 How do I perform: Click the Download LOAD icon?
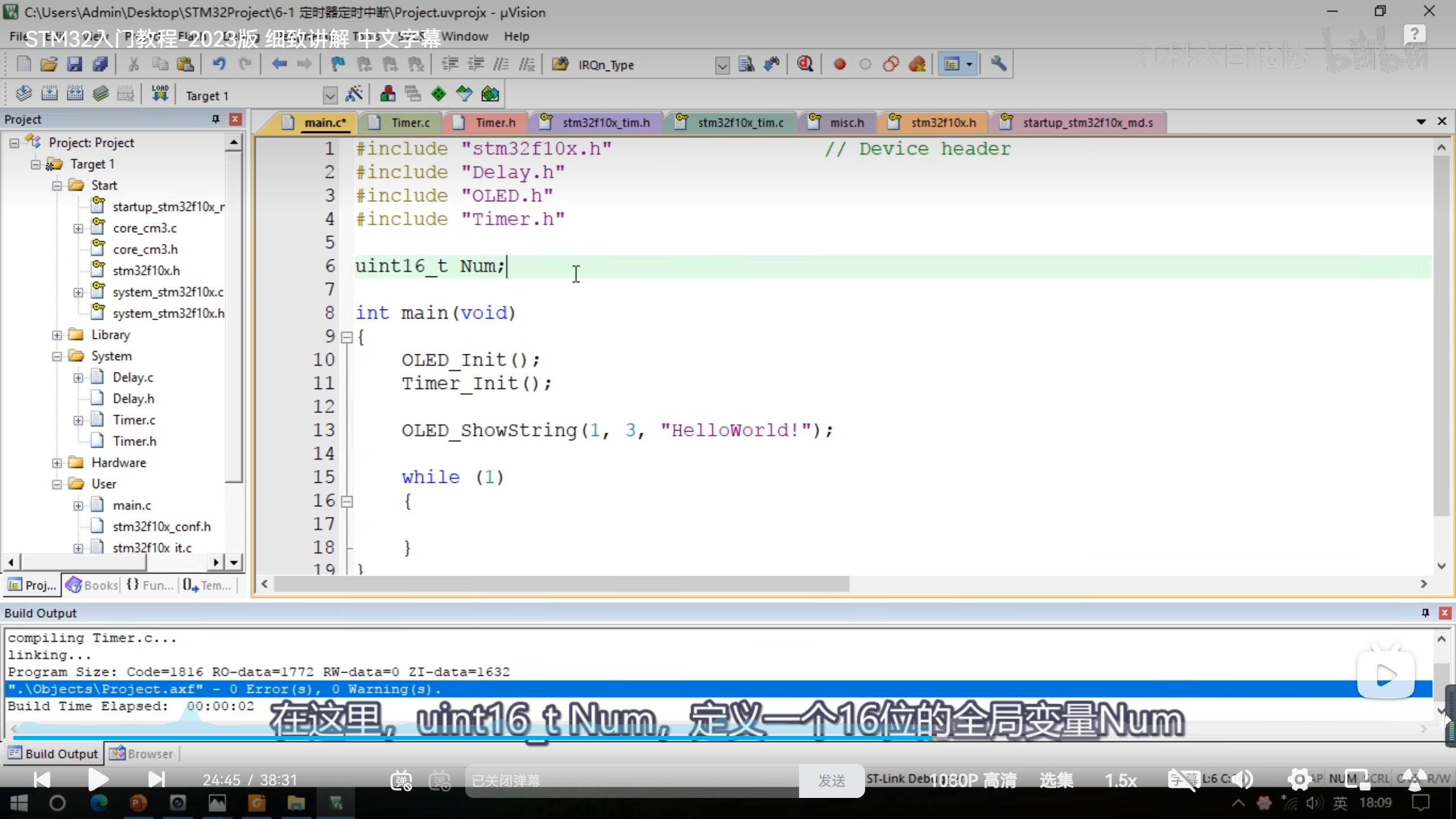(160, 94)
